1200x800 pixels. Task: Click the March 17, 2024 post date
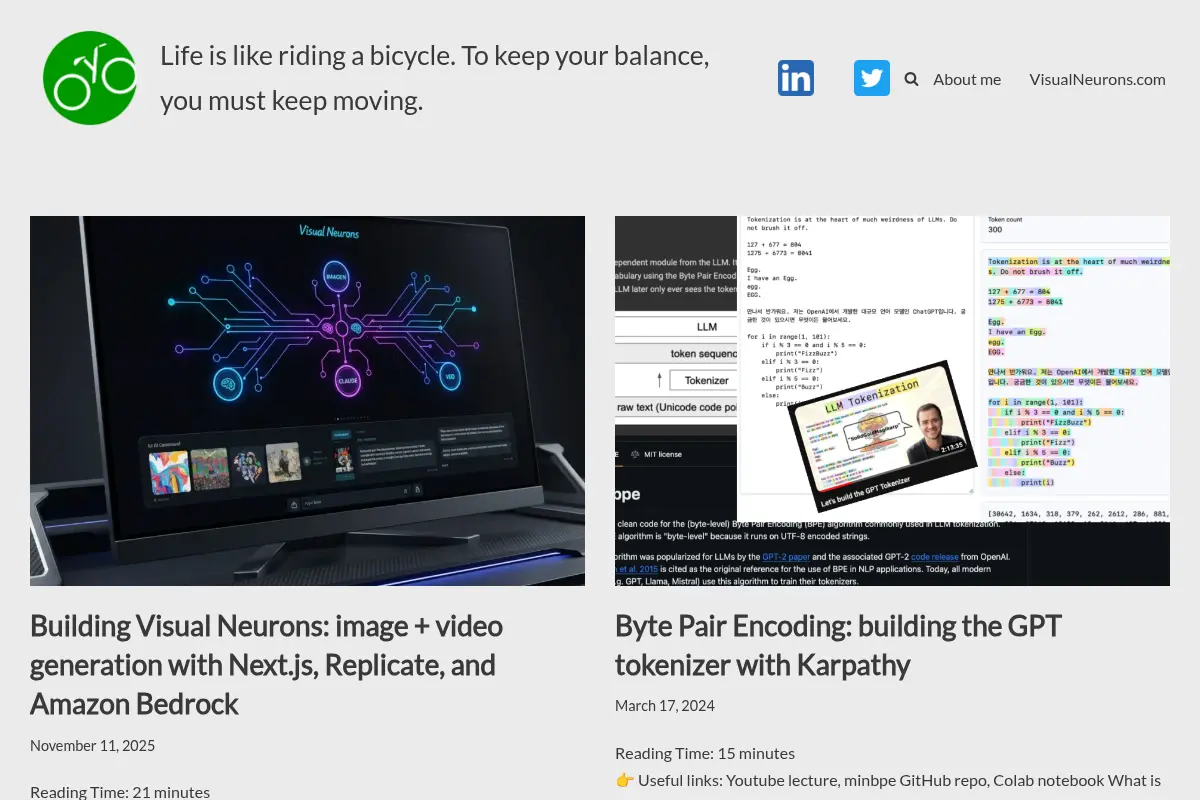click(665, 705)
